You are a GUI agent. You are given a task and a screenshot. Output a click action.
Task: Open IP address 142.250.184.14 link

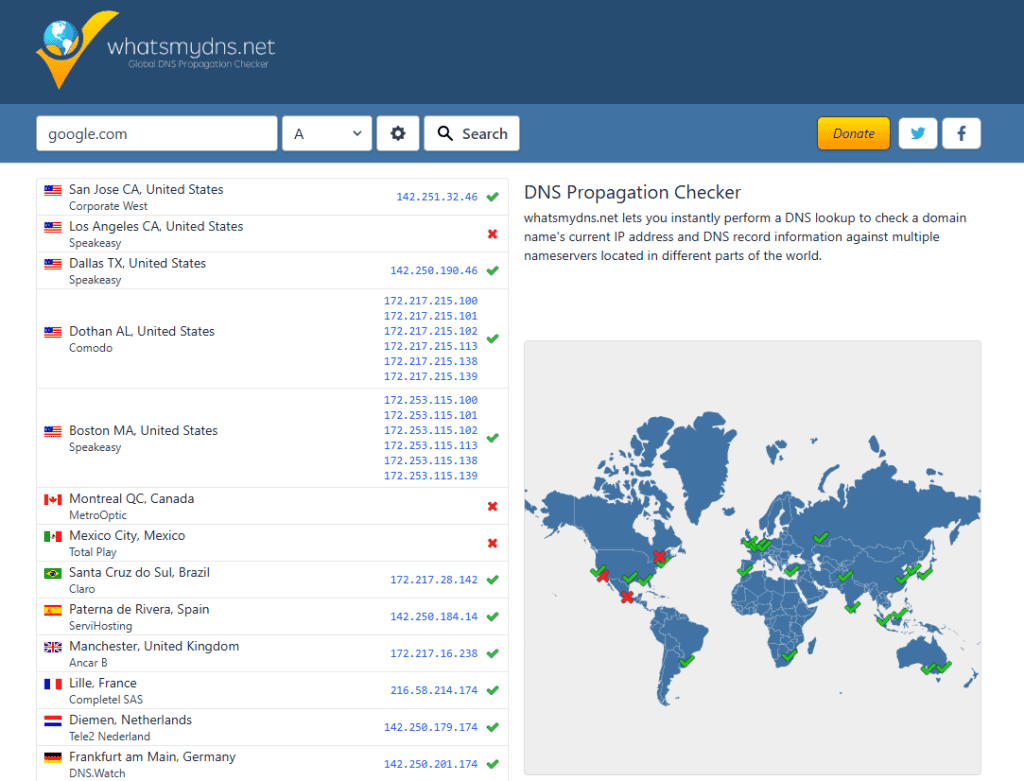[434, 616]
